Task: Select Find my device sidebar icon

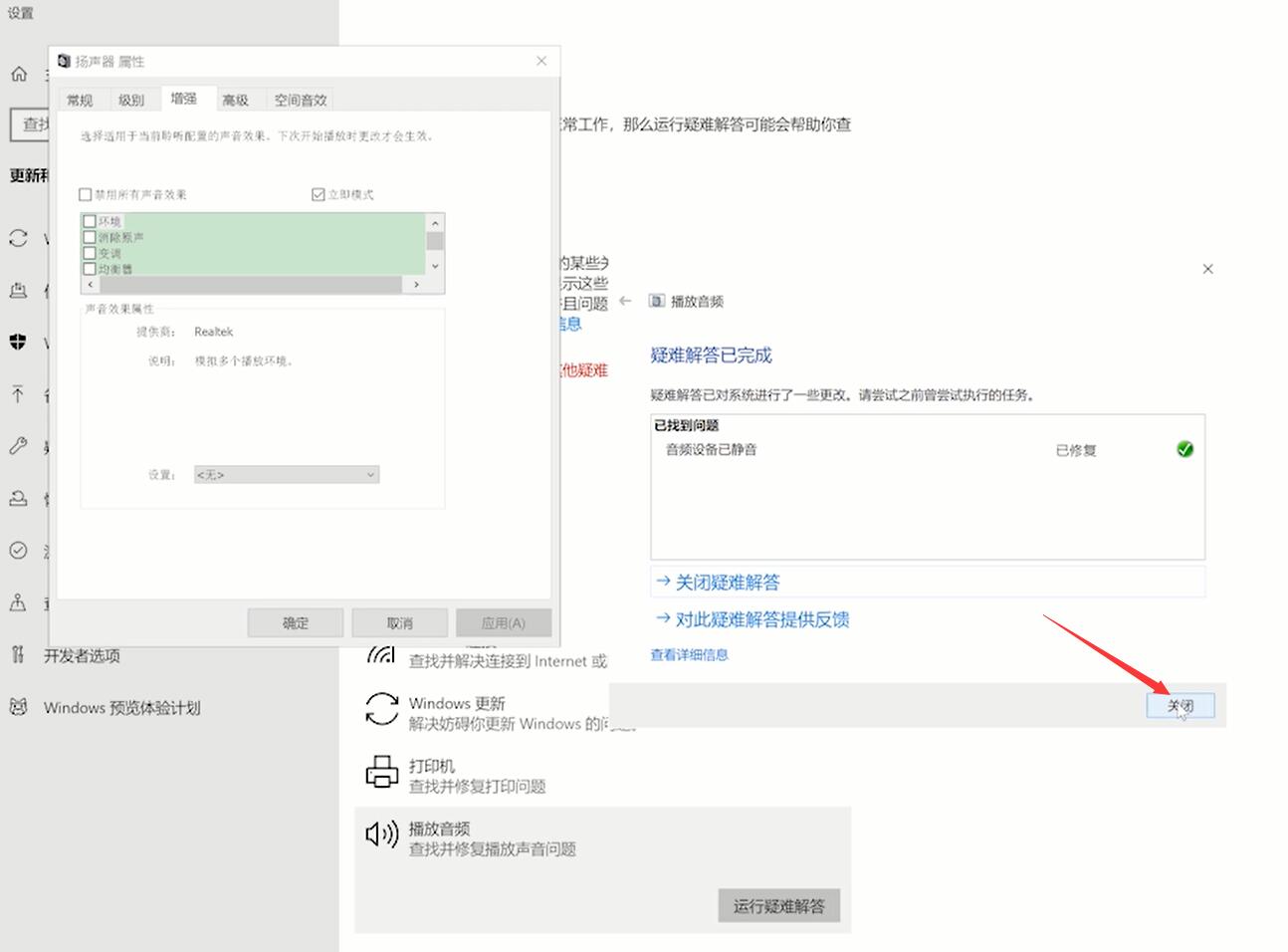Action: point(18,602)
